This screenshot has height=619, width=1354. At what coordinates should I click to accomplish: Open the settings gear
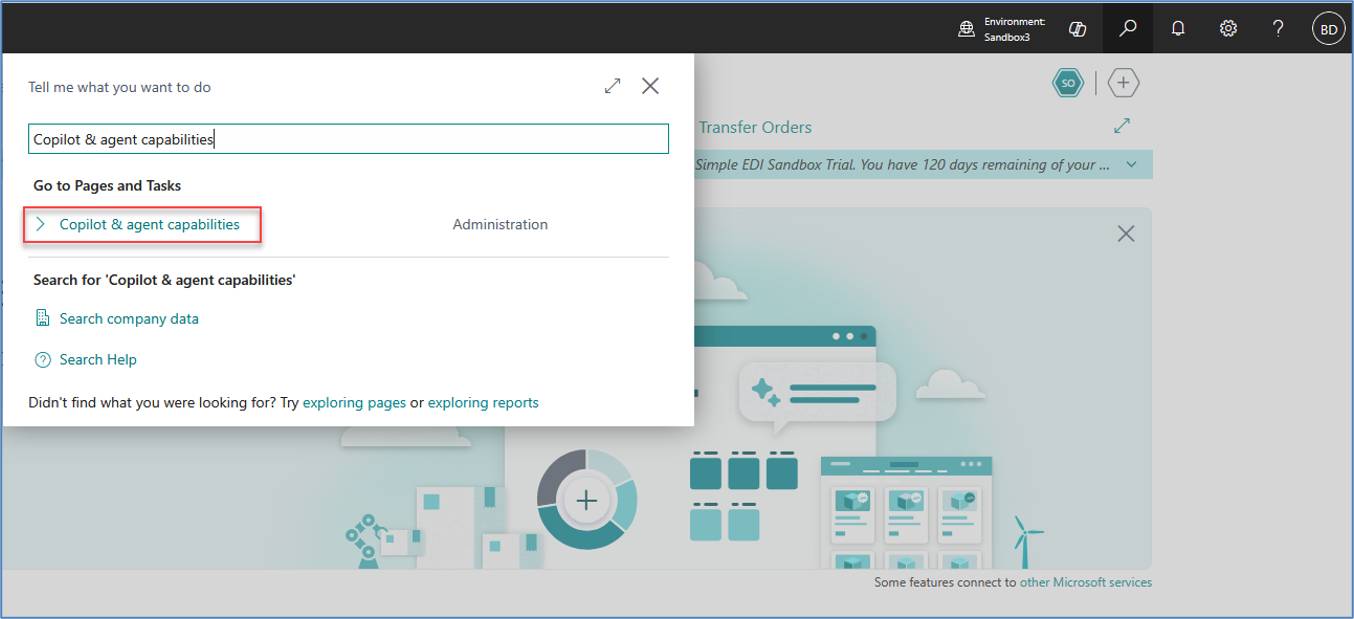1228,29
